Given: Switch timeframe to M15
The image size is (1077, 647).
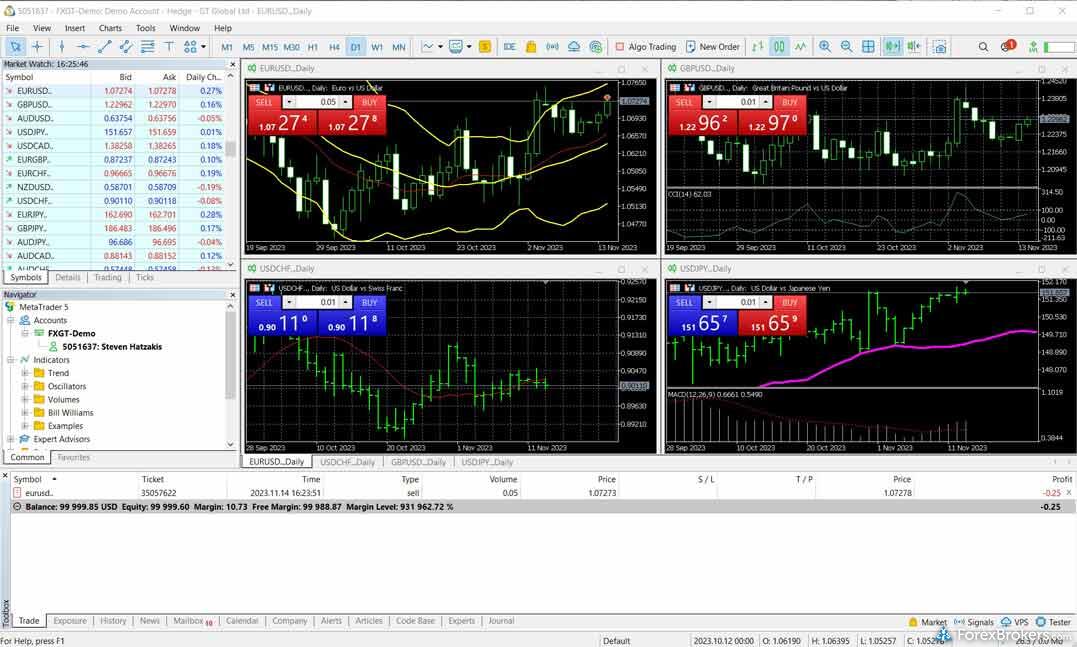Looking at the screenshot, I should point(270,47).
